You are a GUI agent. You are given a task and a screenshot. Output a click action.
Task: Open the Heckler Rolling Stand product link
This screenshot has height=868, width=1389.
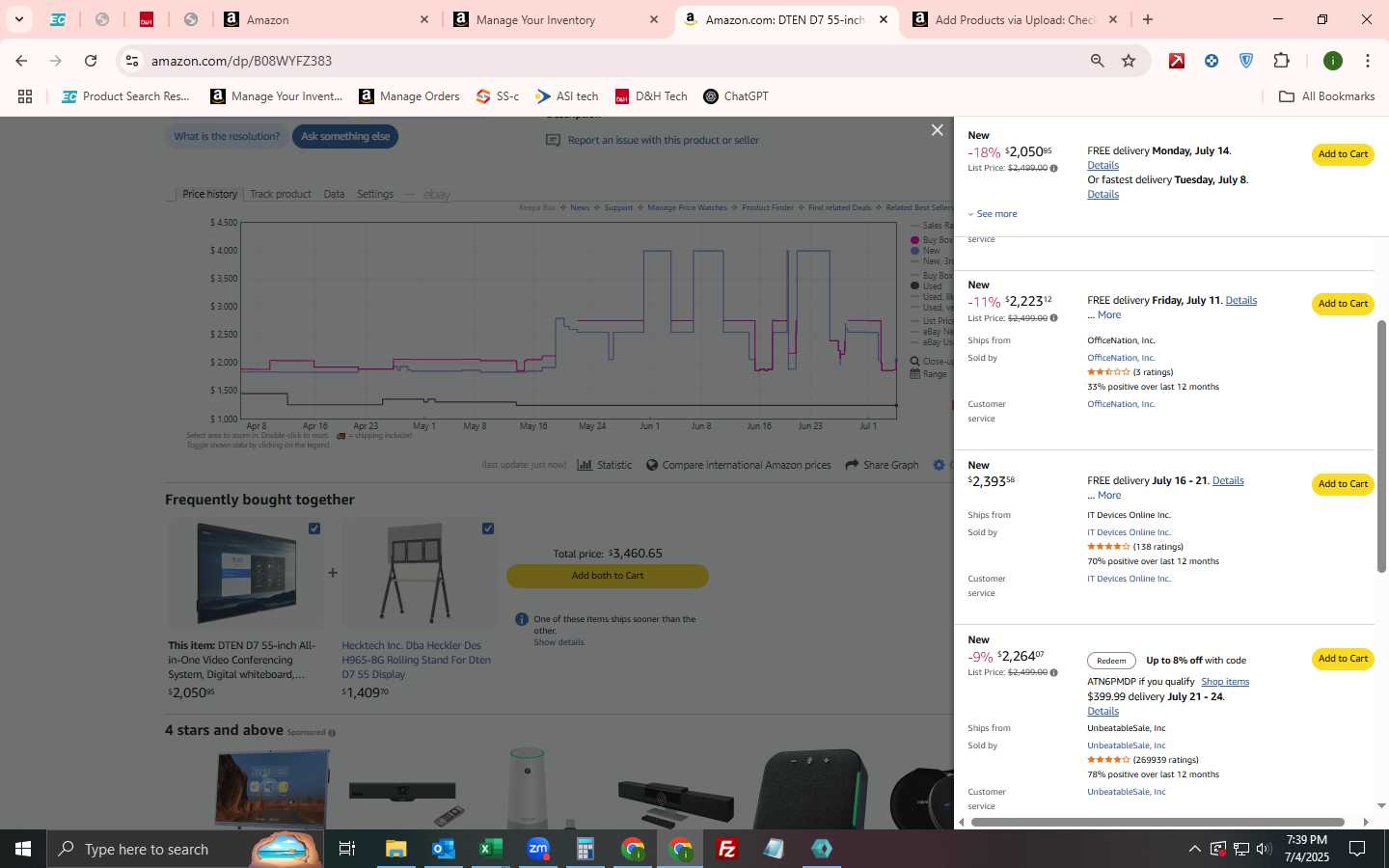[x=416, y=660]
